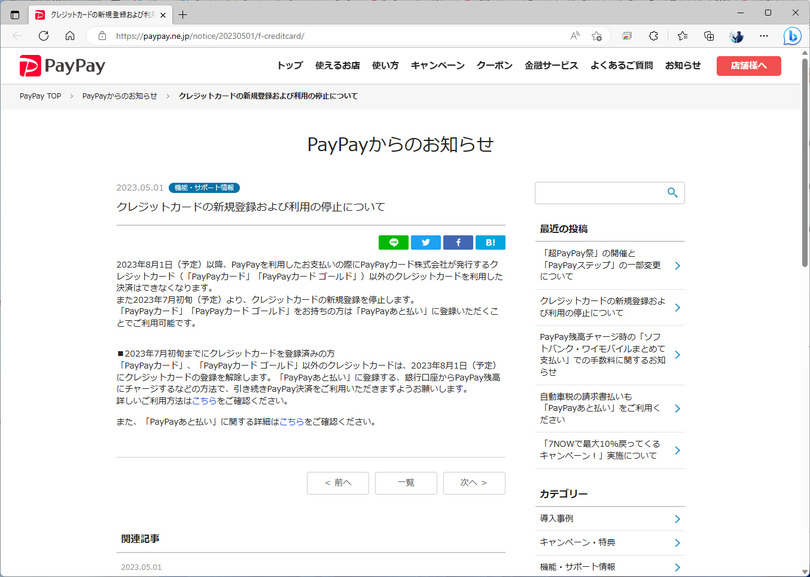Click こちら link after 詳しいご利用方法は
Screen dimensions: 810x577
coord(204,401)
